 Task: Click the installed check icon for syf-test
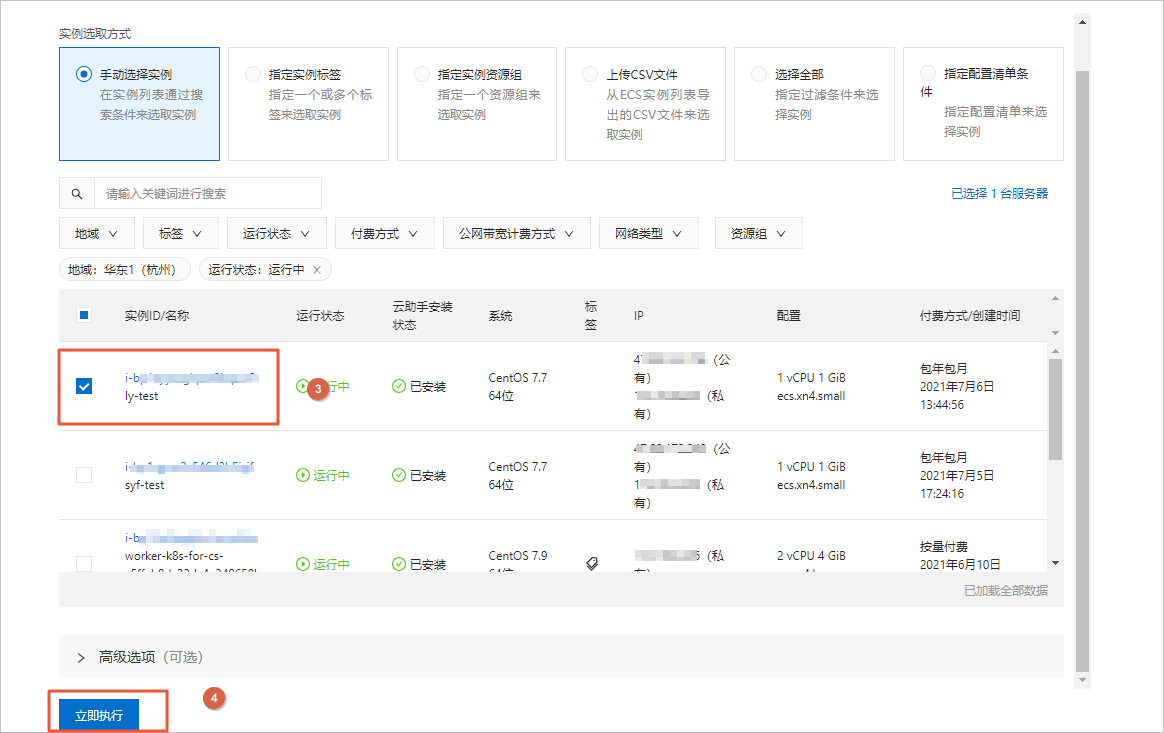(x=399, y=475)
